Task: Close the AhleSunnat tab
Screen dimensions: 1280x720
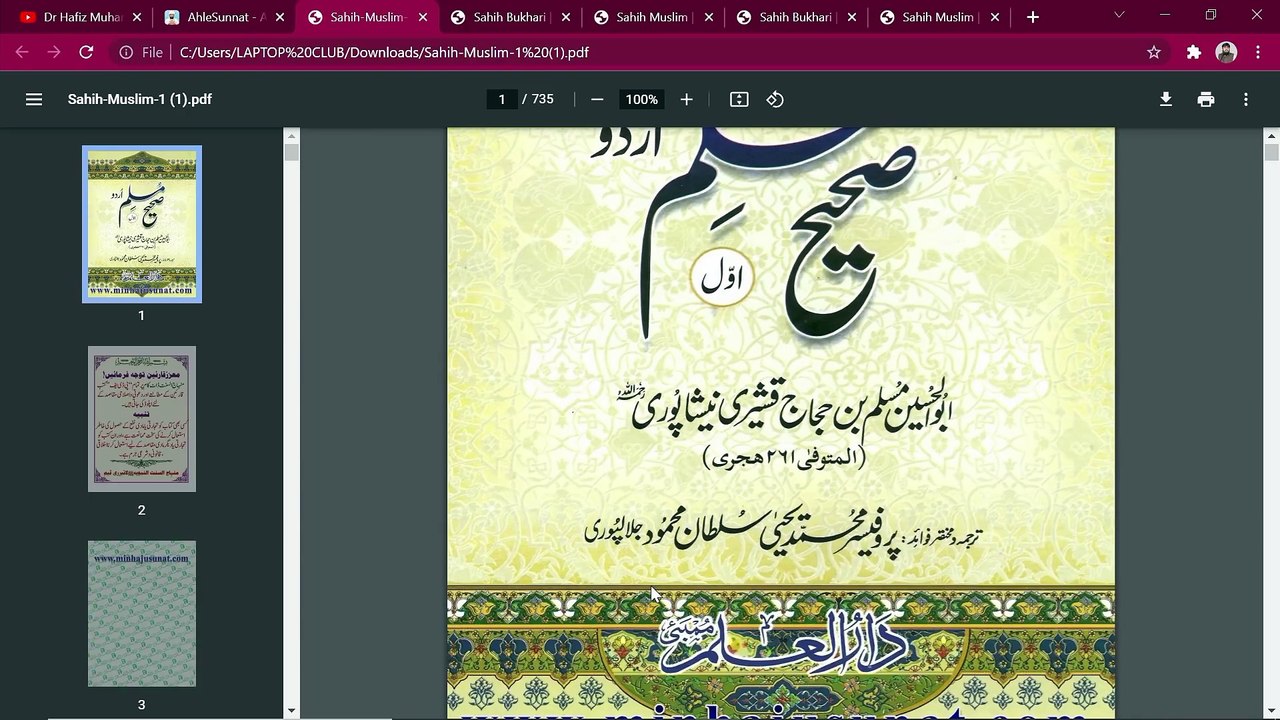Action: tap(280, 17)
